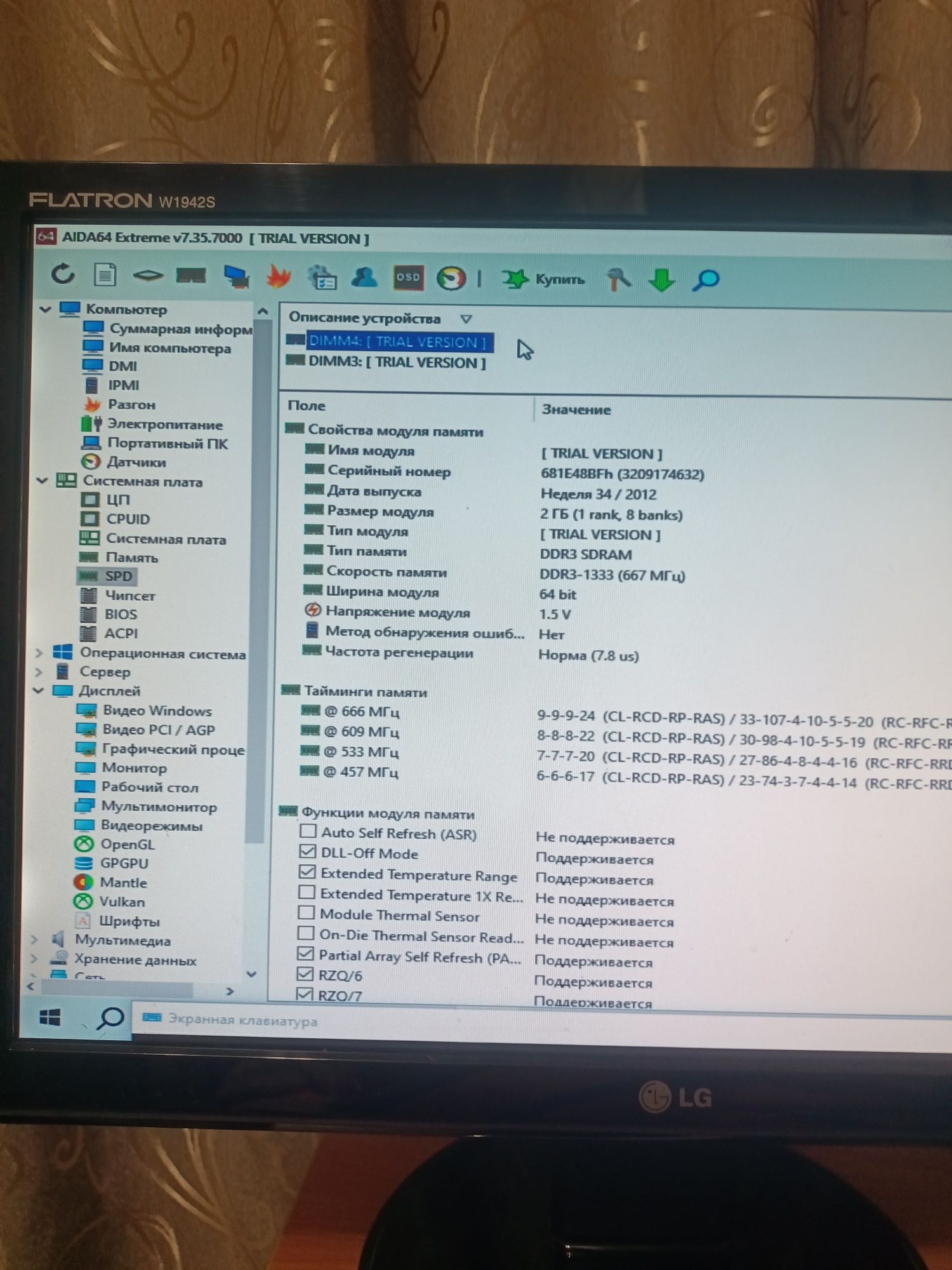
Task: Open the Чипсет tree item
Action: (x=117, y=595)
